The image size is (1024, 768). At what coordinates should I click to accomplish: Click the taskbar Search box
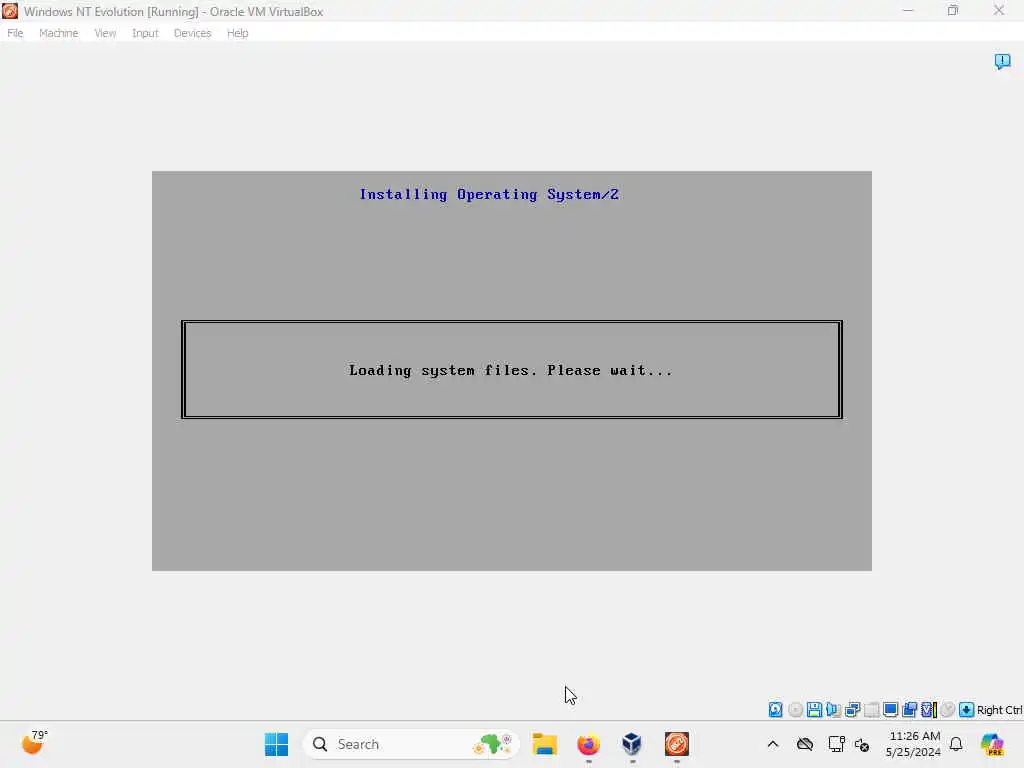click(411, 744)
